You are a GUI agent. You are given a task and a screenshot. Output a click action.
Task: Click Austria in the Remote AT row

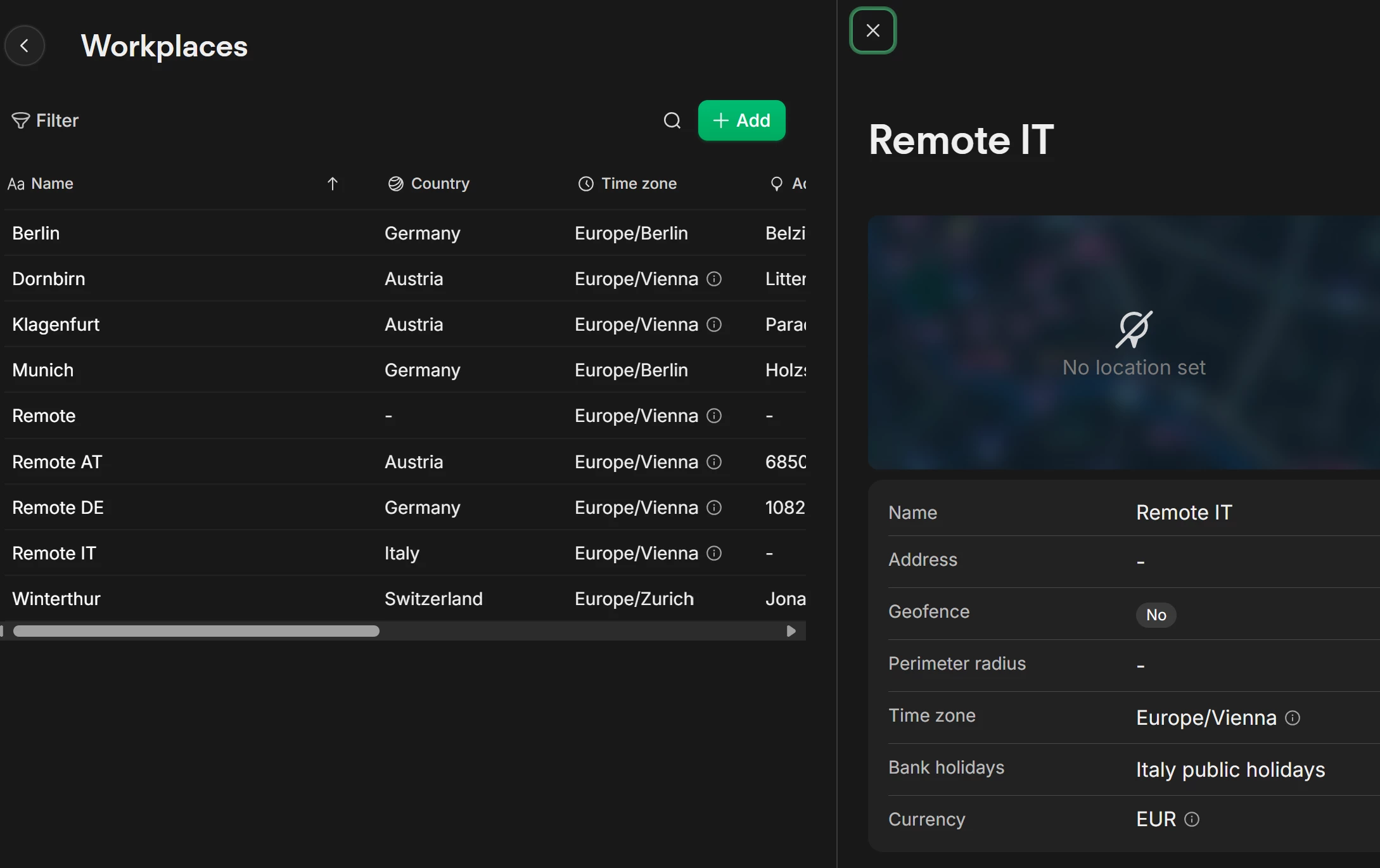414,462
